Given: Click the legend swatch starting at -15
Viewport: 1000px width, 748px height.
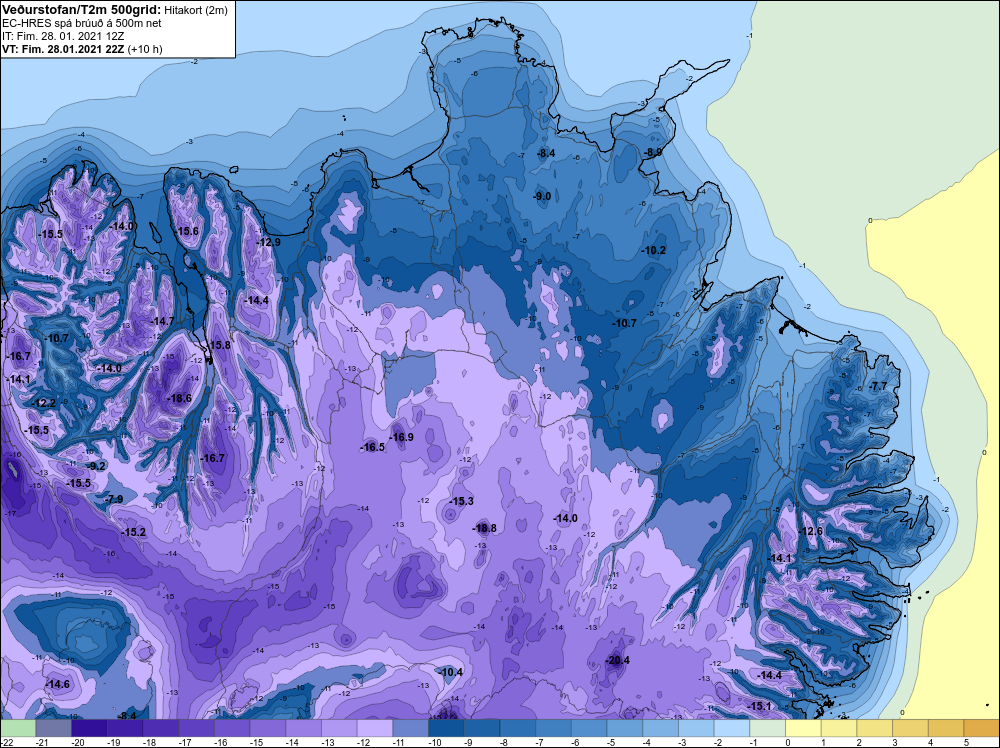Looking at the screenshot, I should [x=268, y=728].
